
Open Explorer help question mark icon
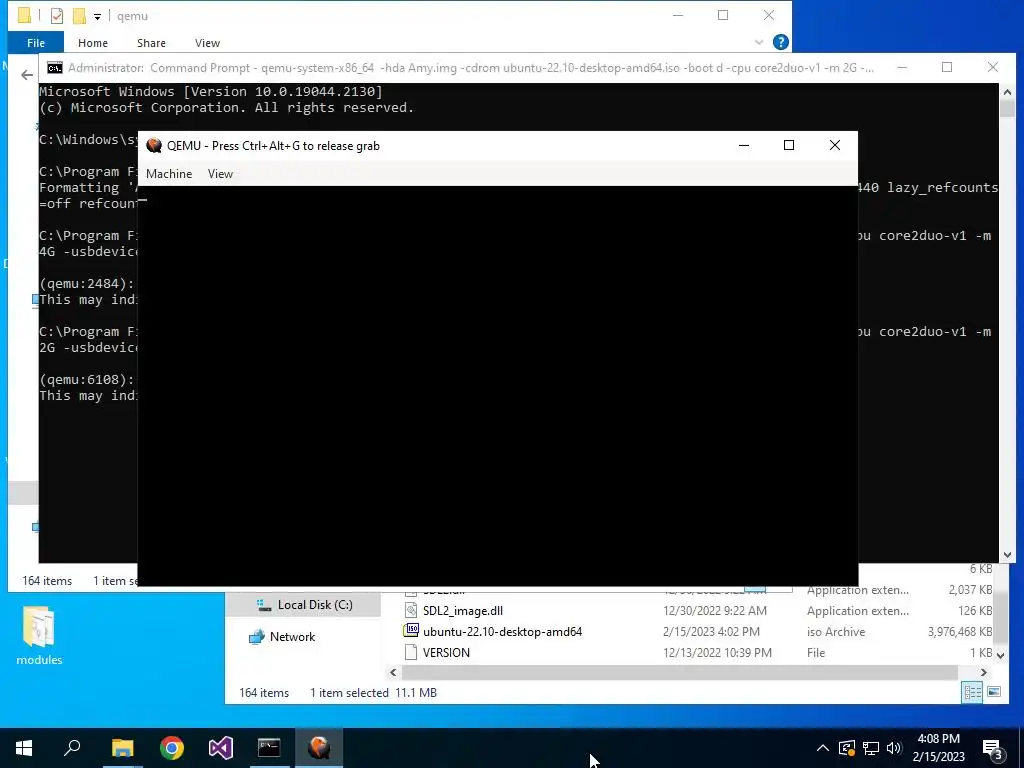(x=780, y=42)
